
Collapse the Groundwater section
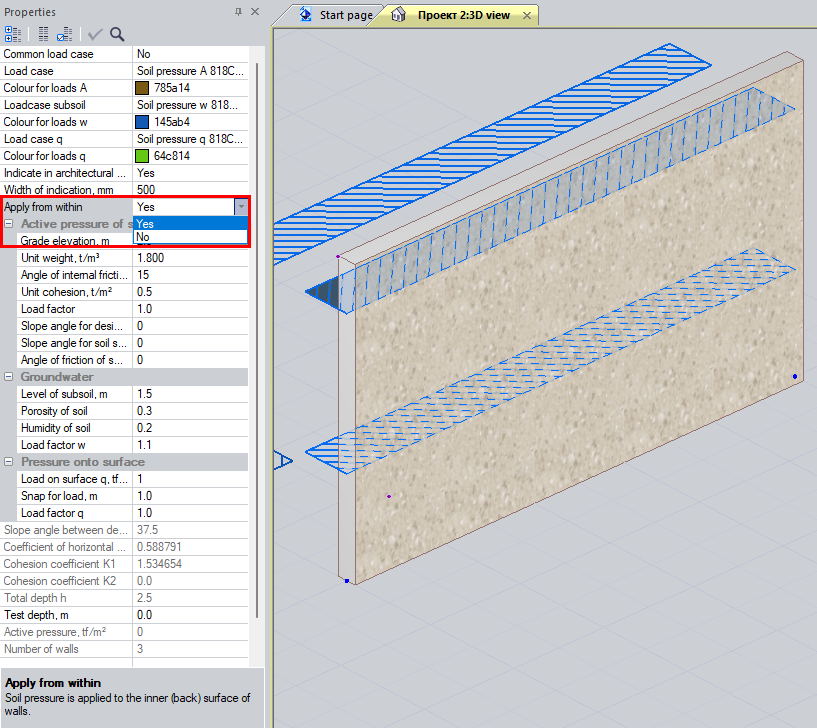[x=9, y=377]
